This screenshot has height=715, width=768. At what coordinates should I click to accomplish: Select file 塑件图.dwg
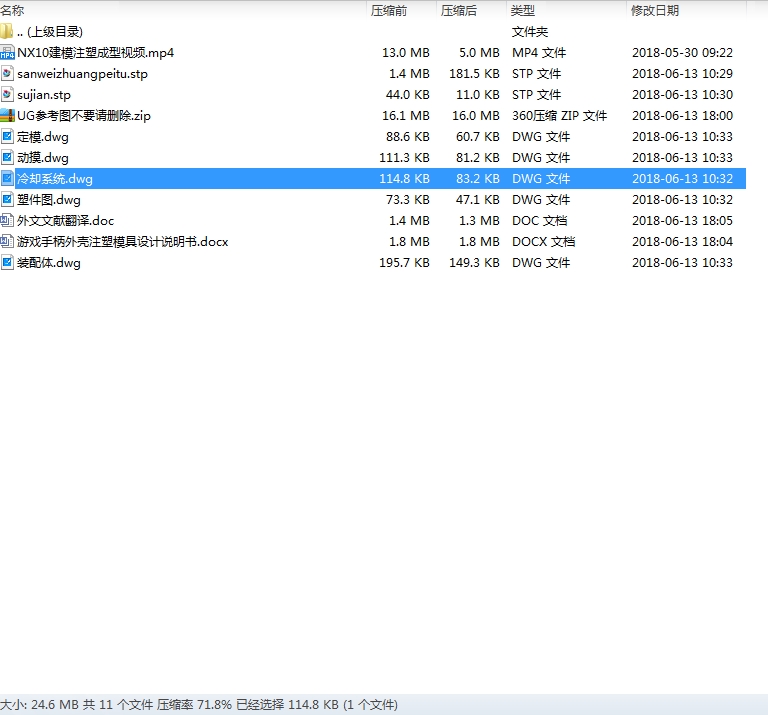click(x=49, y=200)
